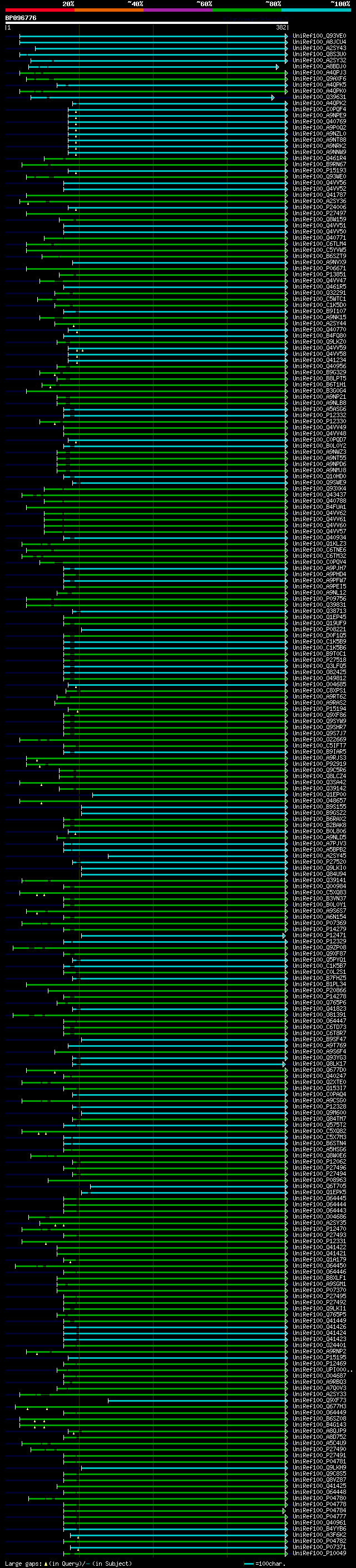Screen dimensions: 356x1568
Task: Select the UniRef100_Q84U94 label
Action: tap(319, 874)
